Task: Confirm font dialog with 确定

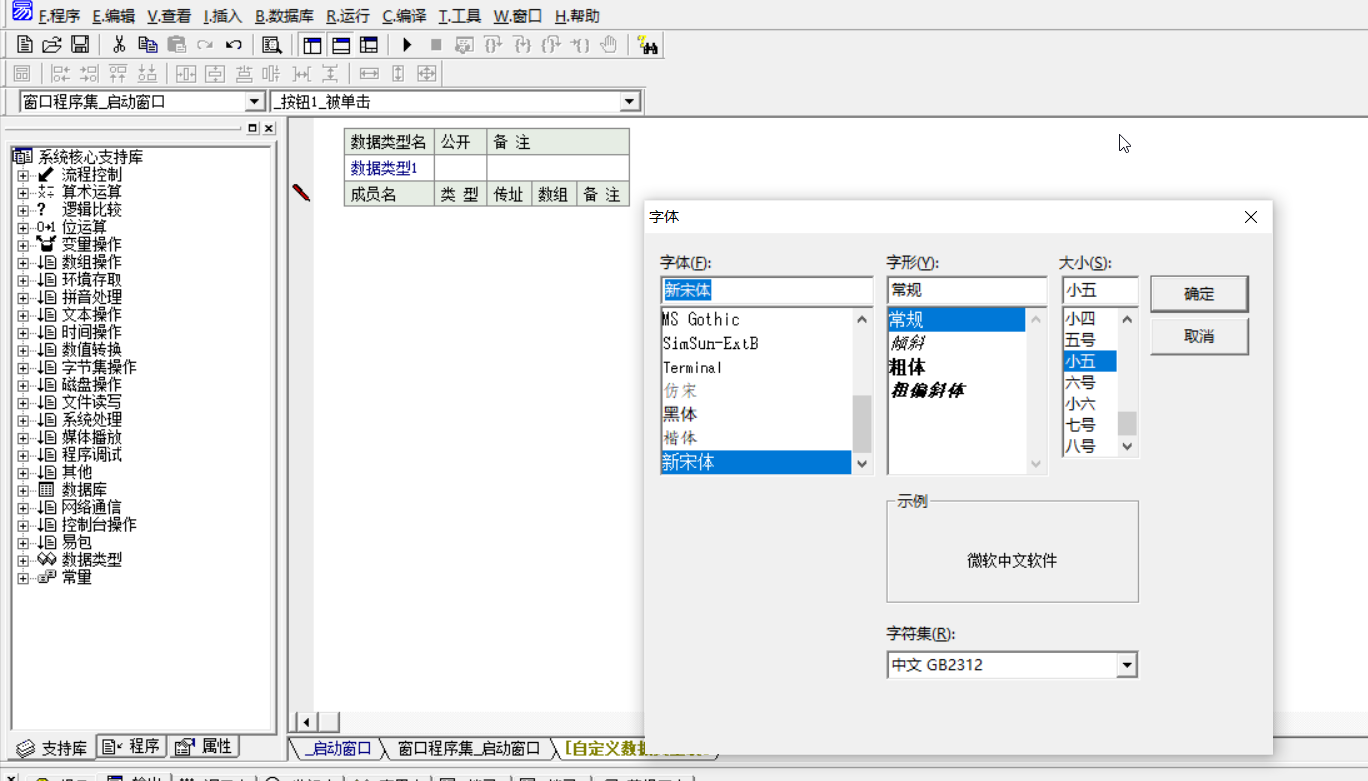Action: (x=1199, y=294)
